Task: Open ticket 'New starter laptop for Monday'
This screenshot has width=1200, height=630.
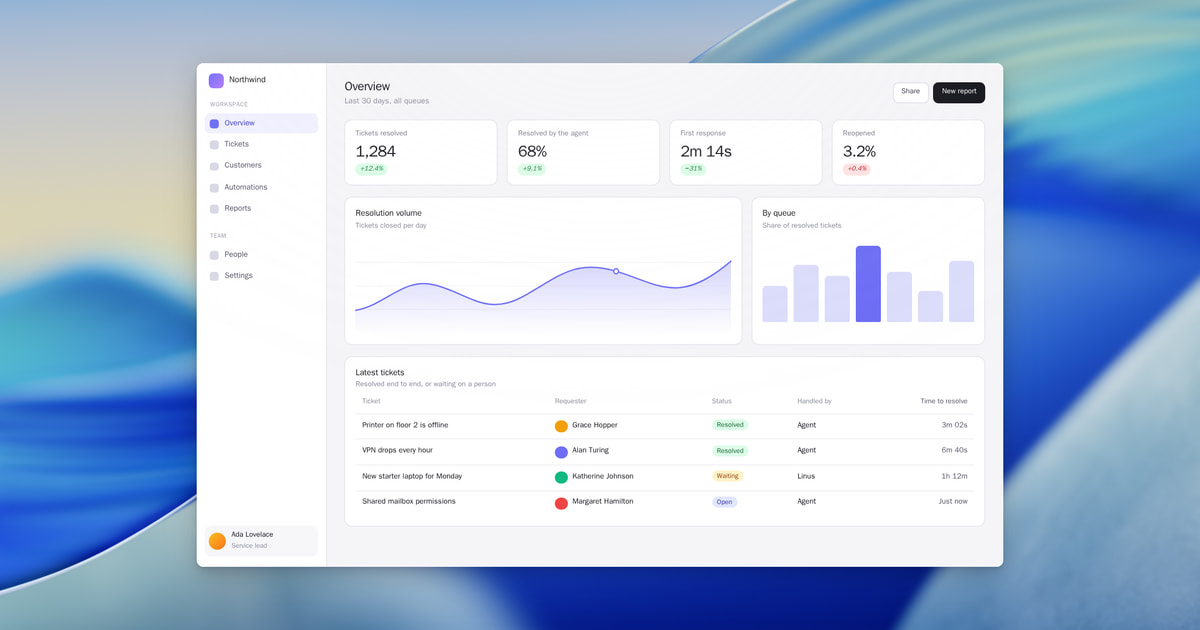Action: point(412,476)
